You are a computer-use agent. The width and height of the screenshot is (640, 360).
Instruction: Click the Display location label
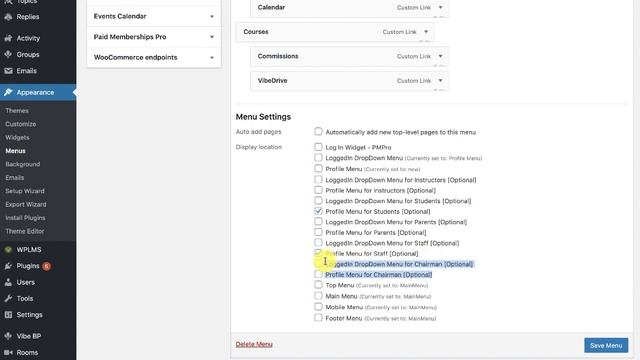tap(259, 147)
